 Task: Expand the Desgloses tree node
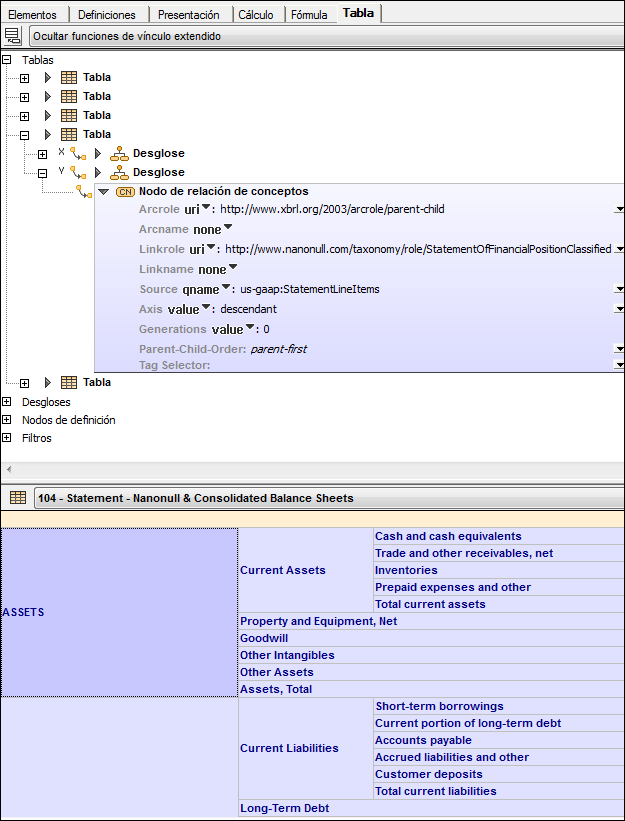[x=7, y=402]
